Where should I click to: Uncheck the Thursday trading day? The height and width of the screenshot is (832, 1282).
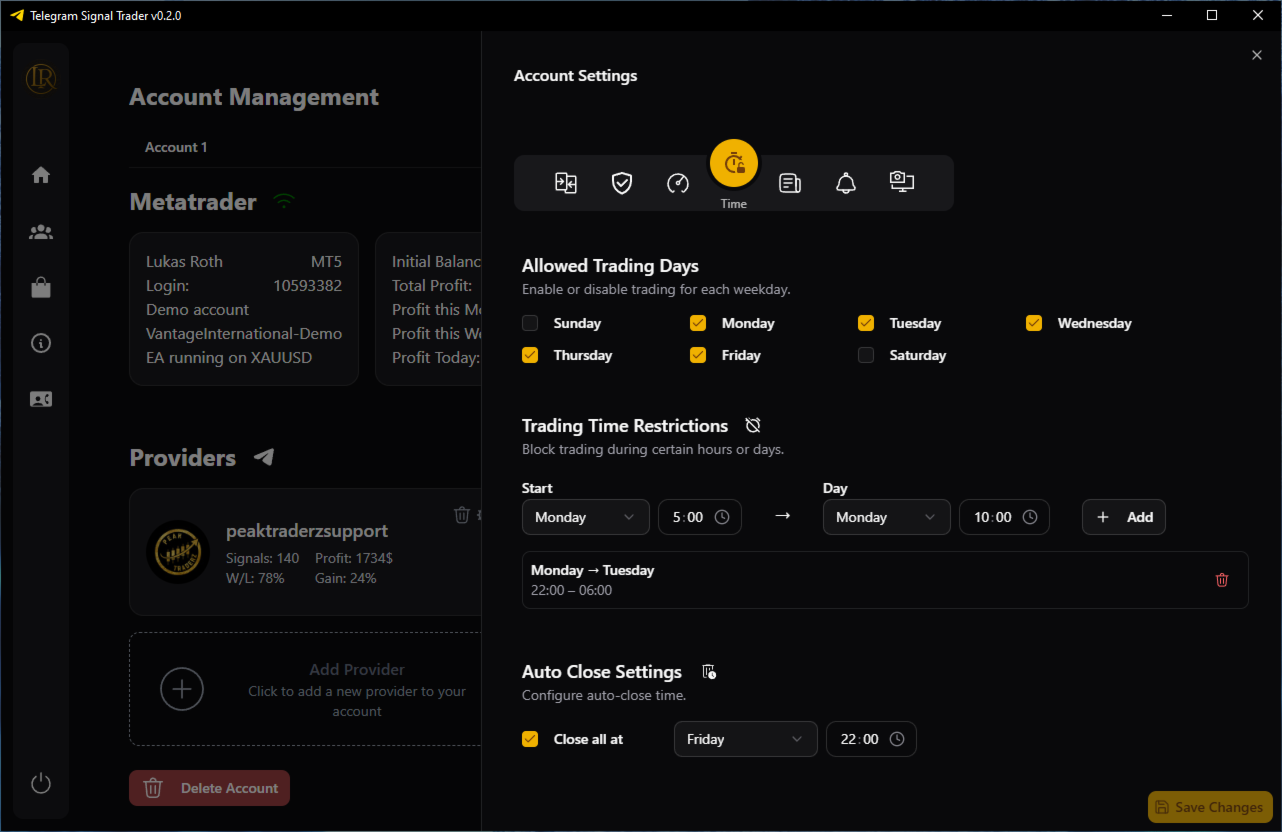[x=530, y=355]
